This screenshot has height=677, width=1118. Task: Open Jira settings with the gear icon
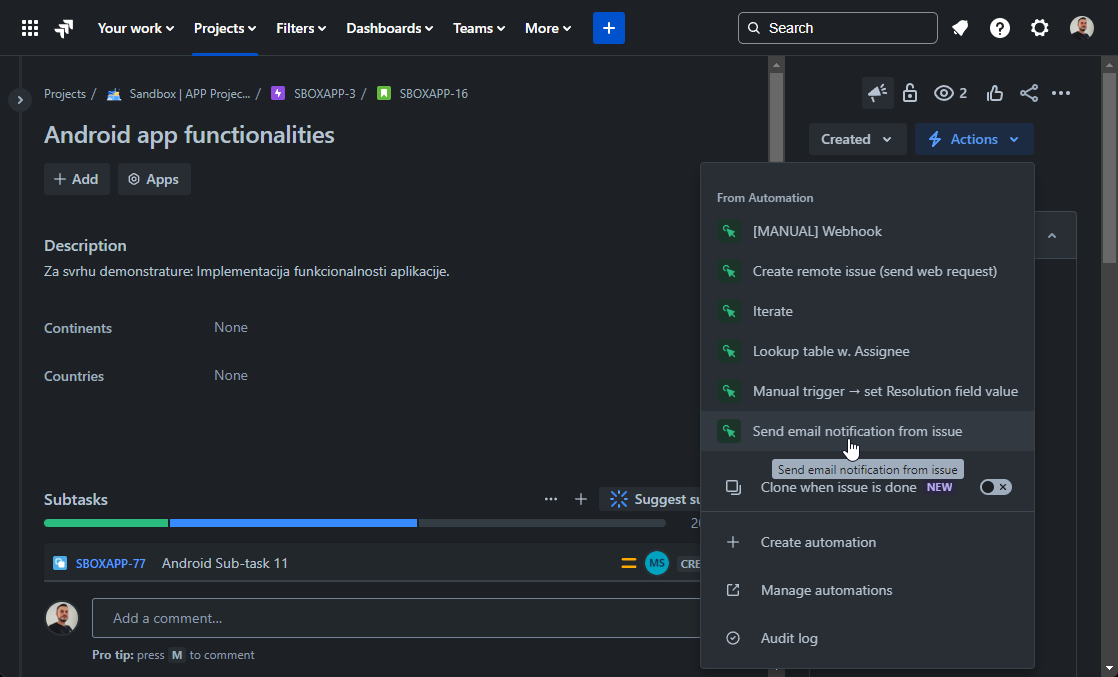[1039, 27]
